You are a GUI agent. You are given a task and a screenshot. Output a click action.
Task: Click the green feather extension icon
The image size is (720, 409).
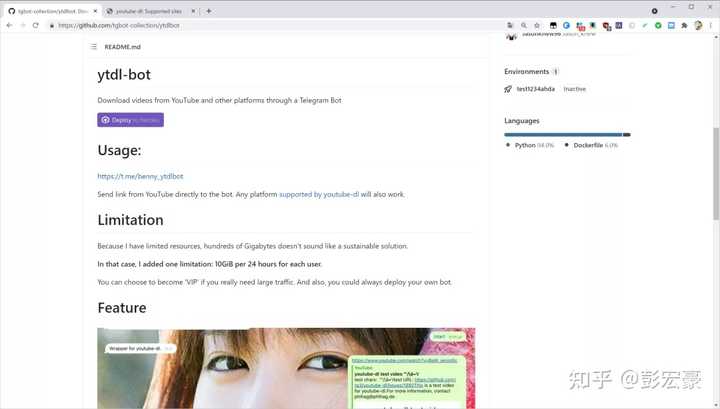645,25
